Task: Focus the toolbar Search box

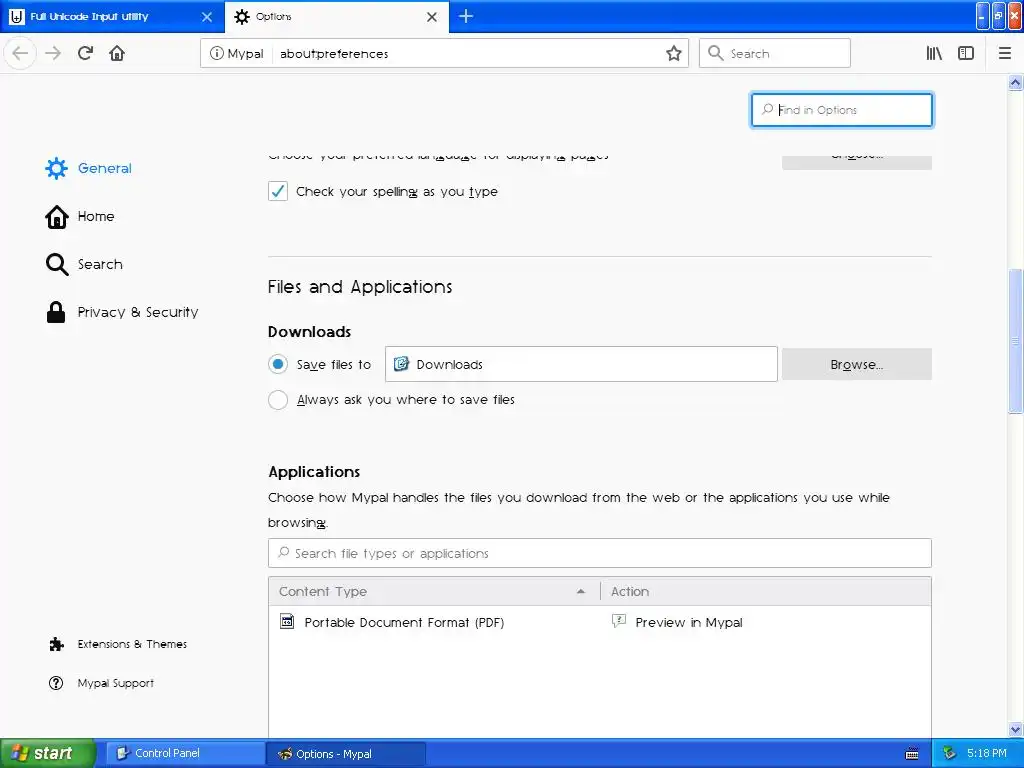Action: coord(775,54)
